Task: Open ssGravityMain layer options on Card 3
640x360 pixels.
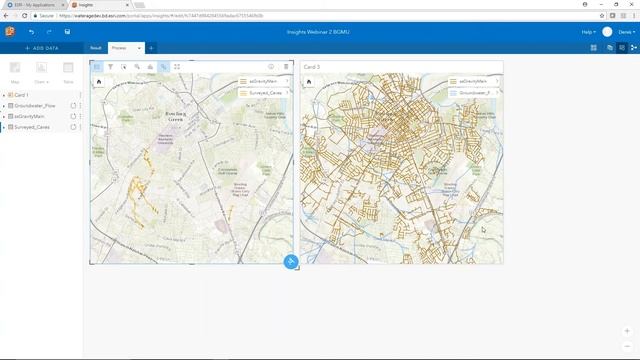Action: pyautogui.click(x=497, y=81)
